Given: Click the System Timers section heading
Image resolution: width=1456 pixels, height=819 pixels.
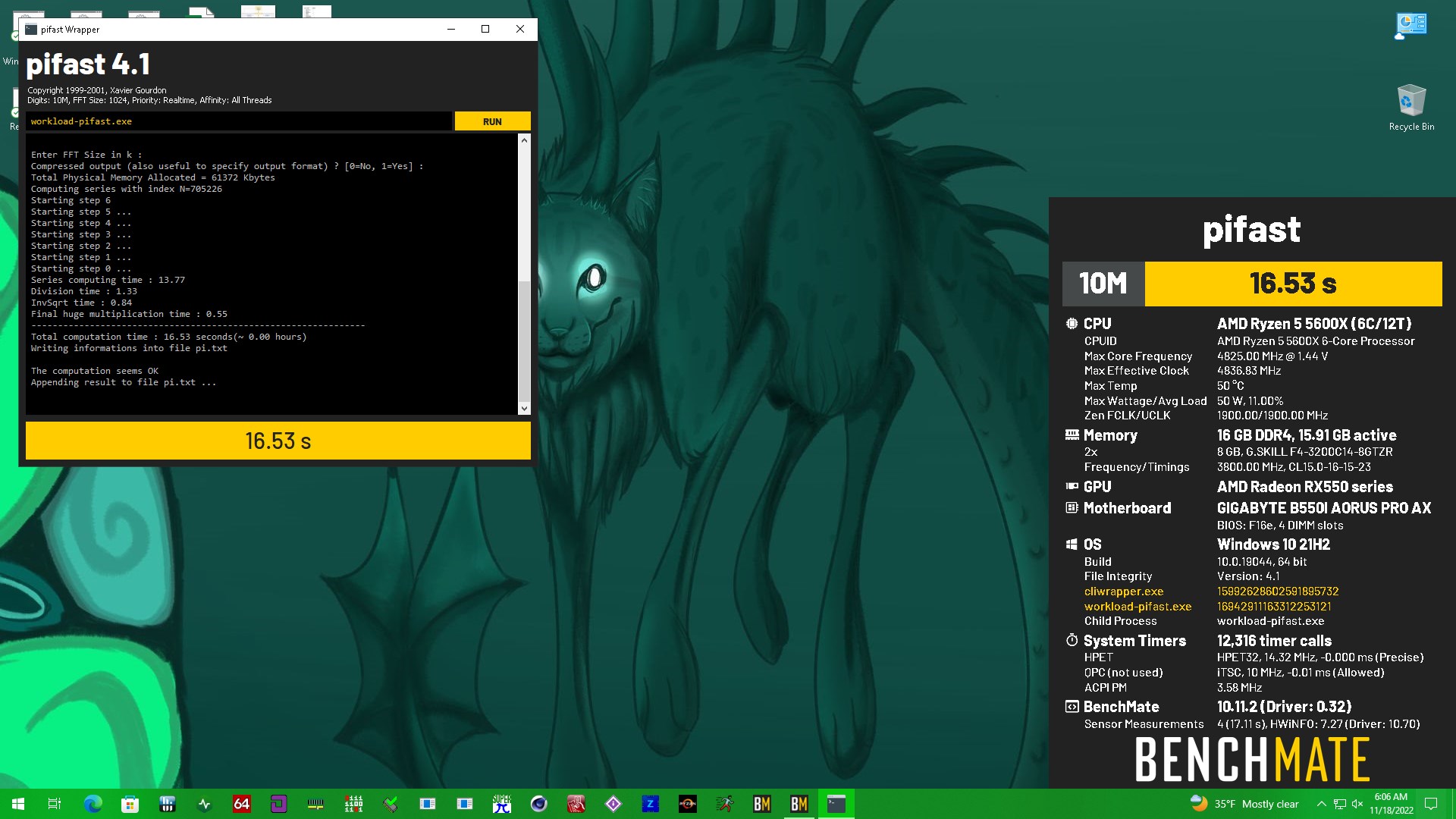Looking at the screenshot, I should coord(1134,641).
